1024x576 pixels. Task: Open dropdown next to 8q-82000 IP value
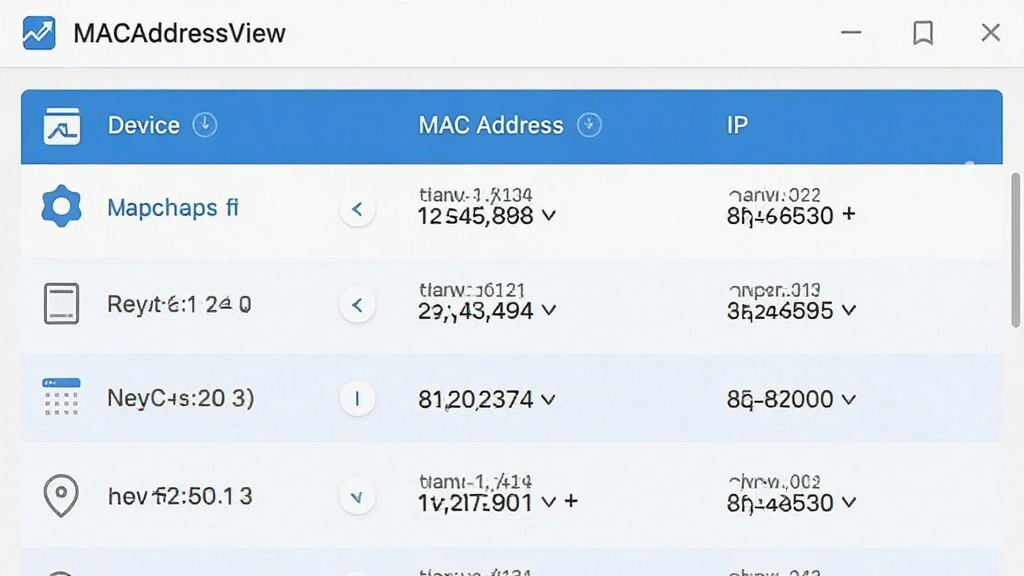click(x=848, y=399)
